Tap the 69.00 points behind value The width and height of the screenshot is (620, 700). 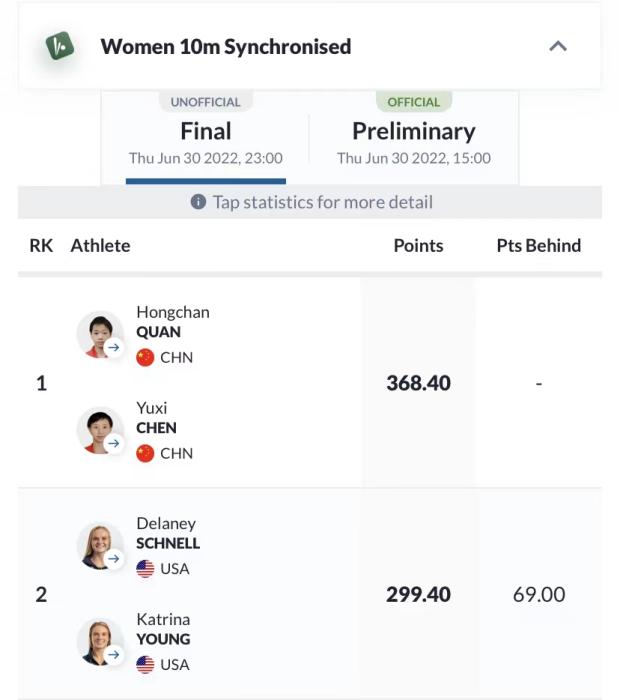pos(539,595)
